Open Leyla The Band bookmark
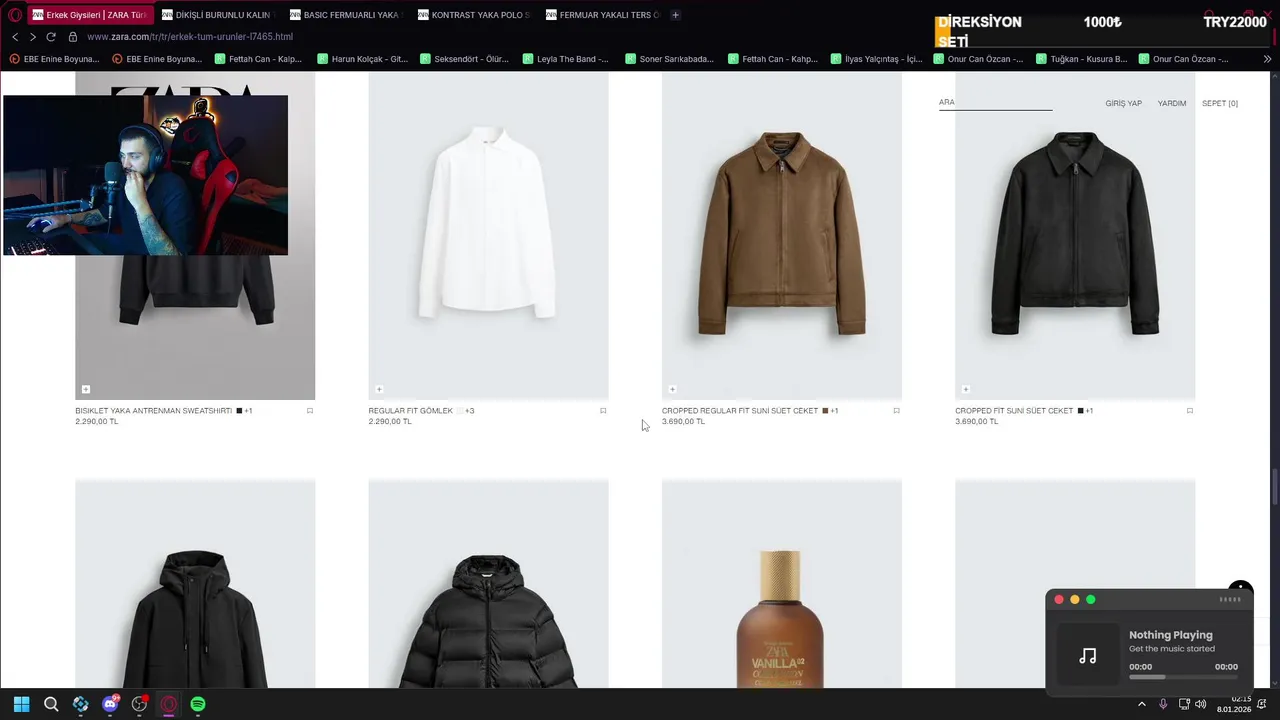Viewport: 1280px width, 720px height. (x=566, y=59)
